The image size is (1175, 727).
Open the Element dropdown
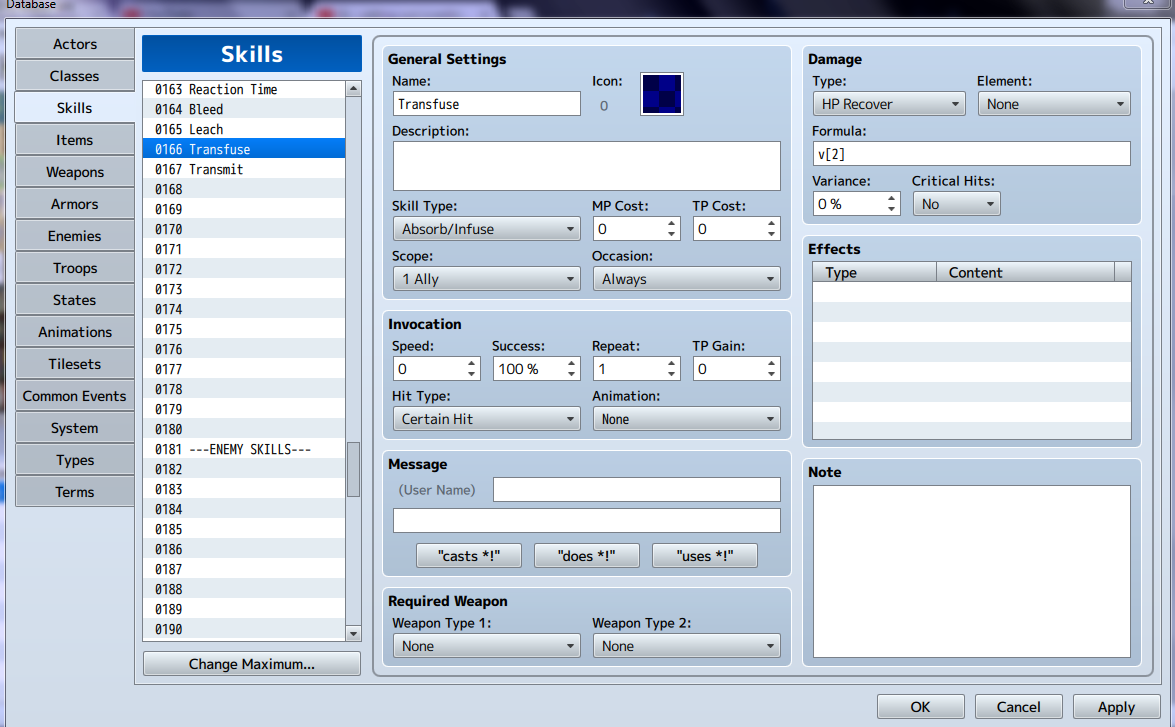pyautogui.click(x=1053, y=103)
